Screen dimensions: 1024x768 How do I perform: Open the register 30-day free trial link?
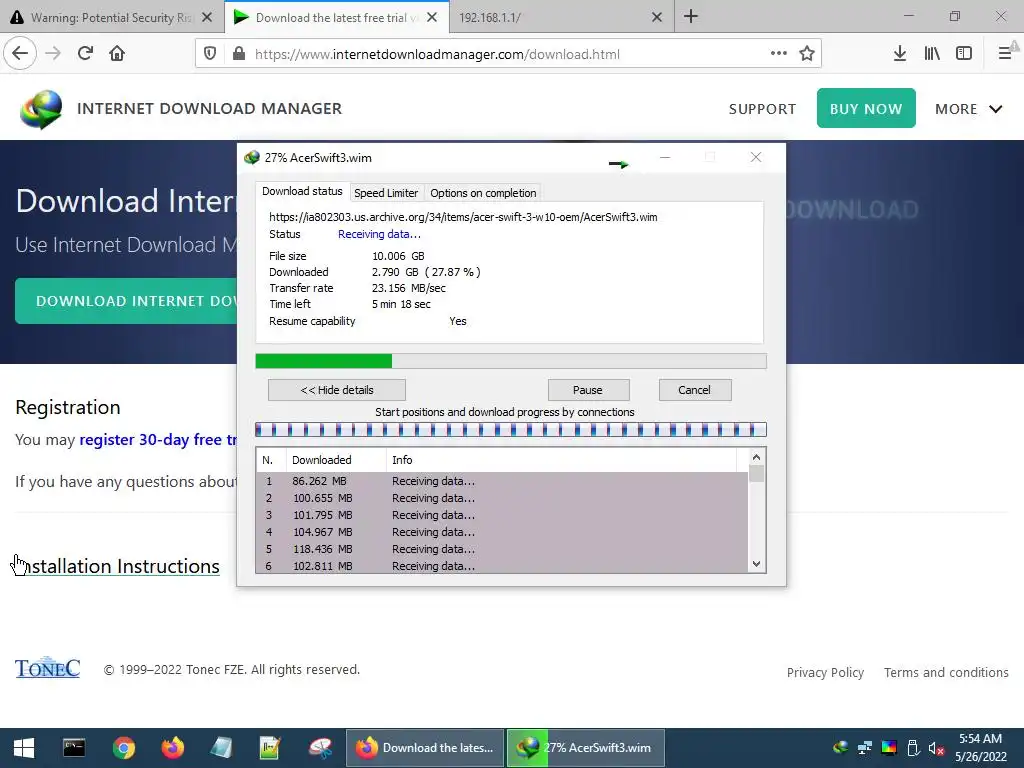(158, 440)
